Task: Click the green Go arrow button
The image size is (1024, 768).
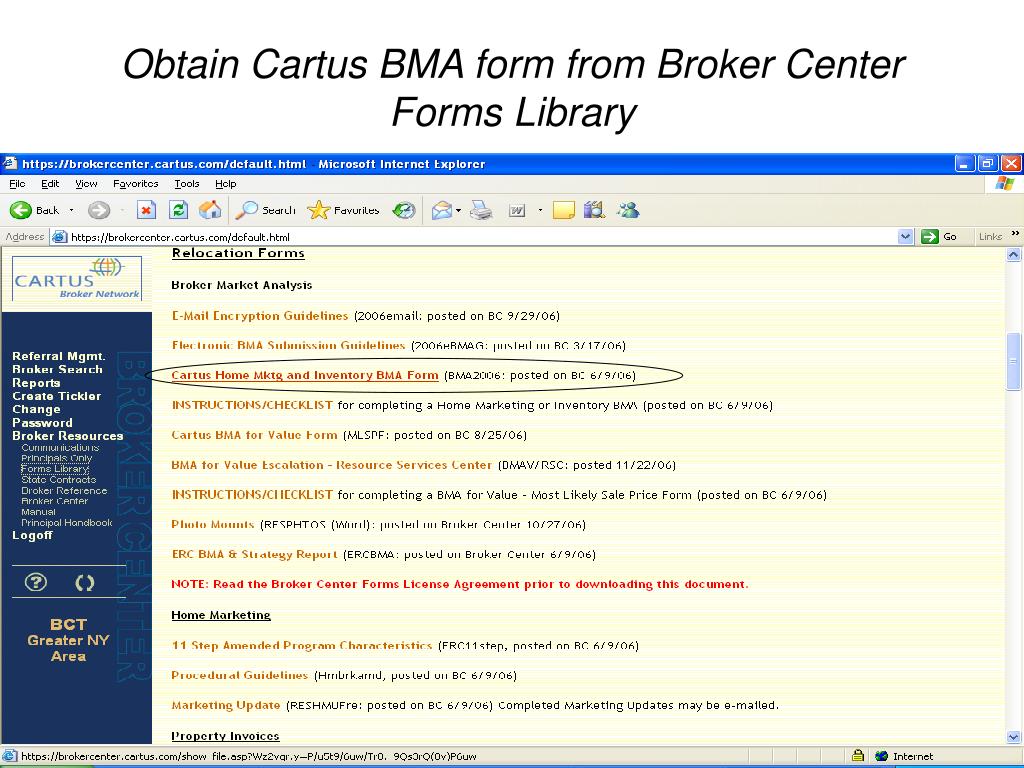Action: tap(929, 236)
